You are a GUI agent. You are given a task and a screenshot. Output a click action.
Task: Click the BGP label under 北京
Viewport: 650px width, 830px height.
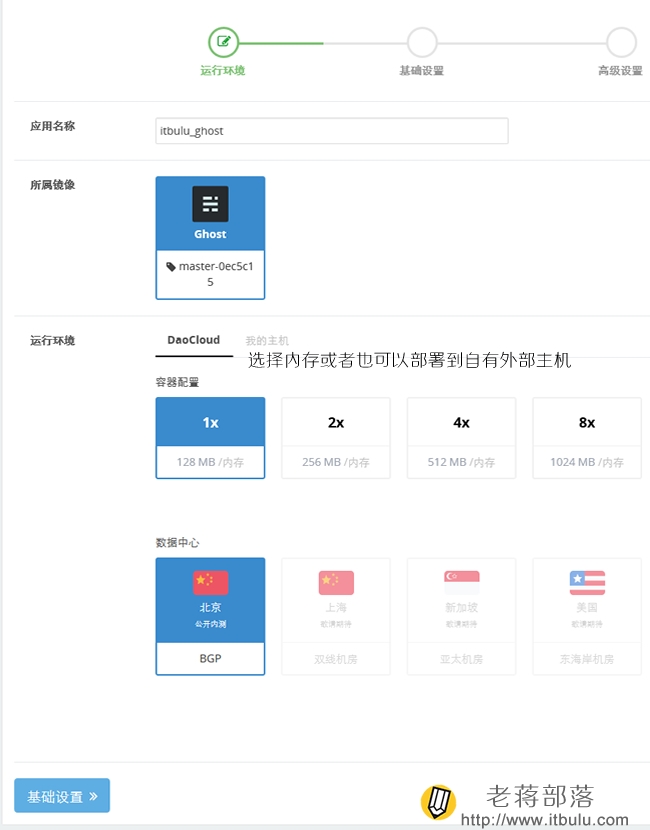[x=210, y=658]
